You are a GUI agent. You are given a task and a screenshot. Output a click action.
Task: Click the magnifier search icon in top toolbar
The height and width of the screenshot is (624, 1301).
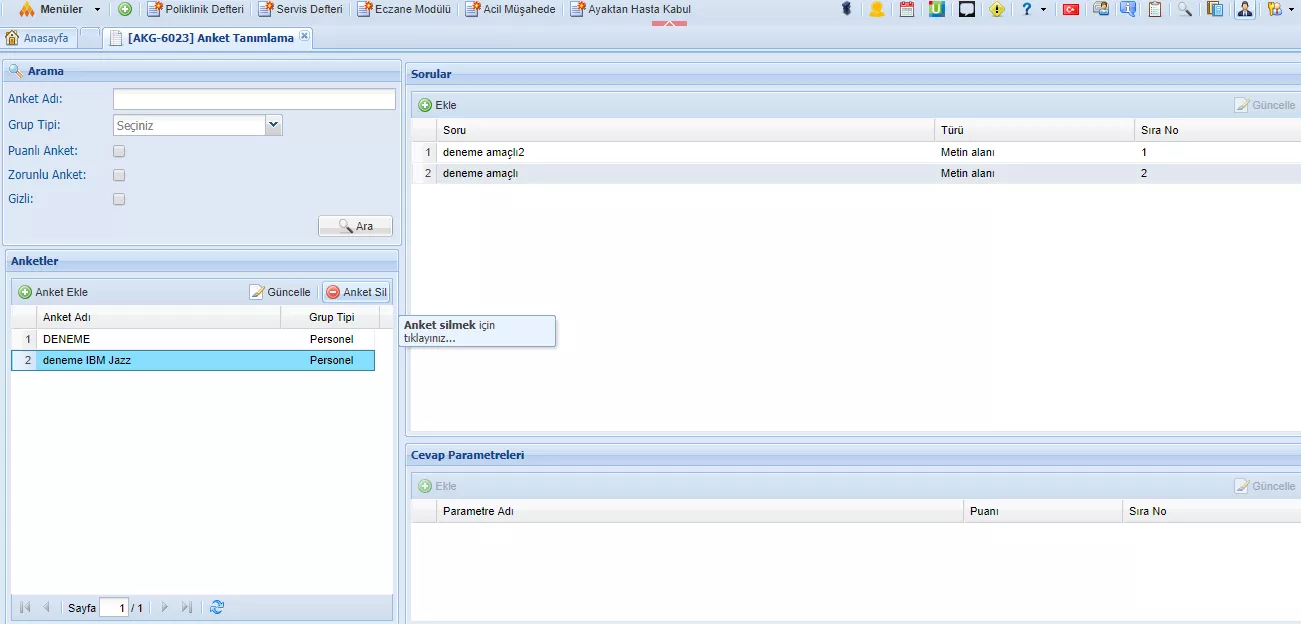pos(1185,9)
